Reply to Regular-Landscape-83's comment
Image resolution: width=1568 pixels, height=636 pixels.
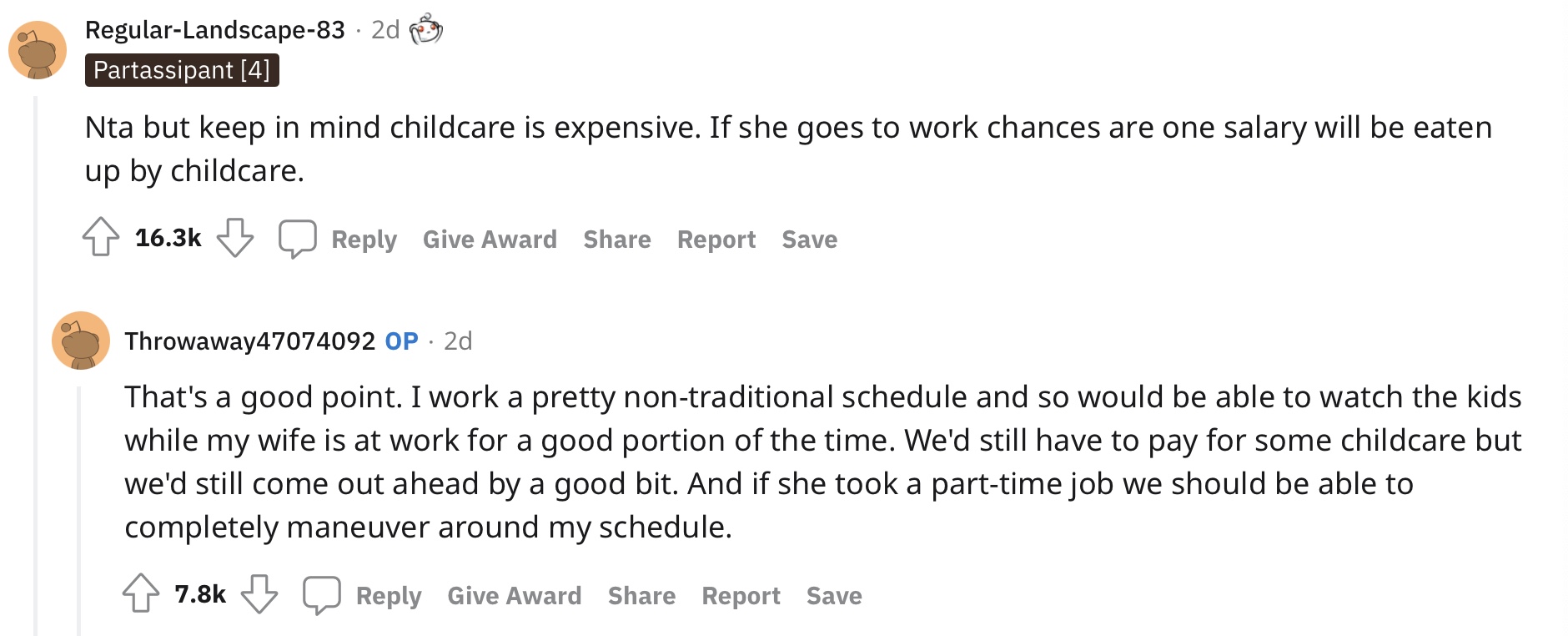364,240
